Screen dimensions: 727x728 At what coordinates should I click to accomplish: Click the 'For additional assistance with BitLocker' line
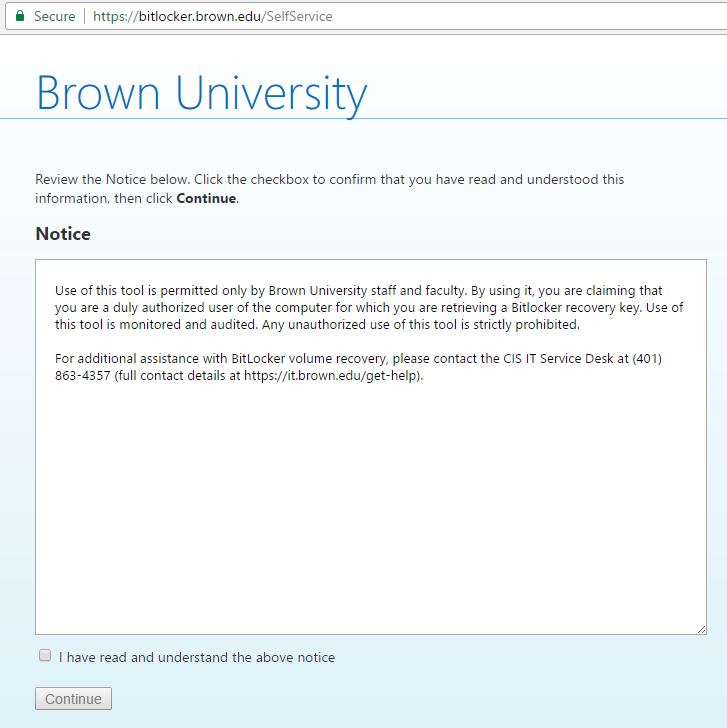coord(358,358)
